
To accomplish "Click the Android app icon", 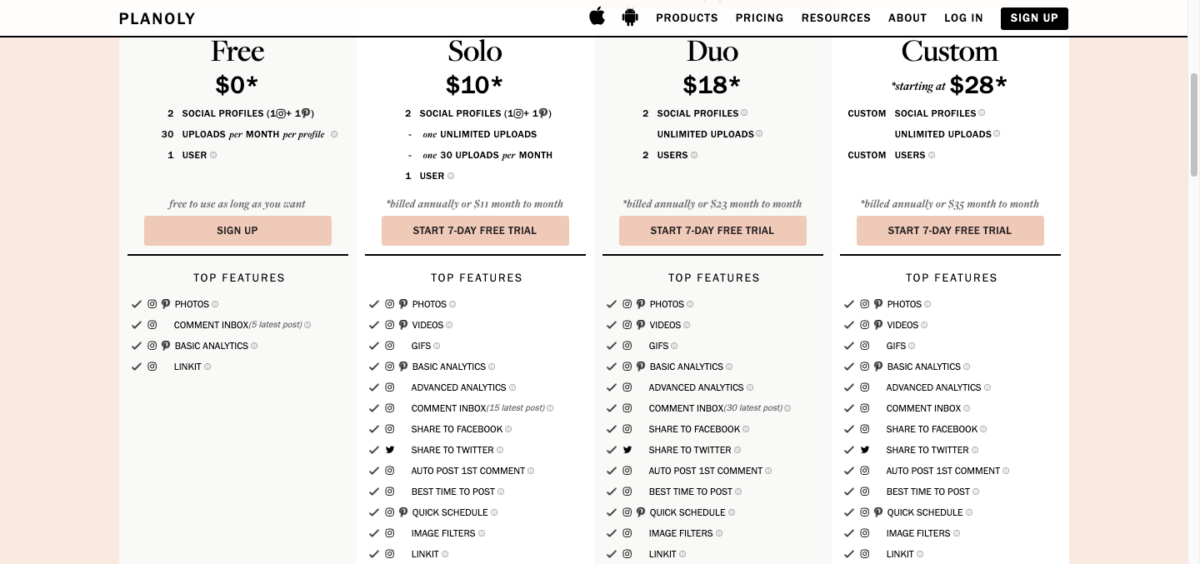I will (630, 17).
